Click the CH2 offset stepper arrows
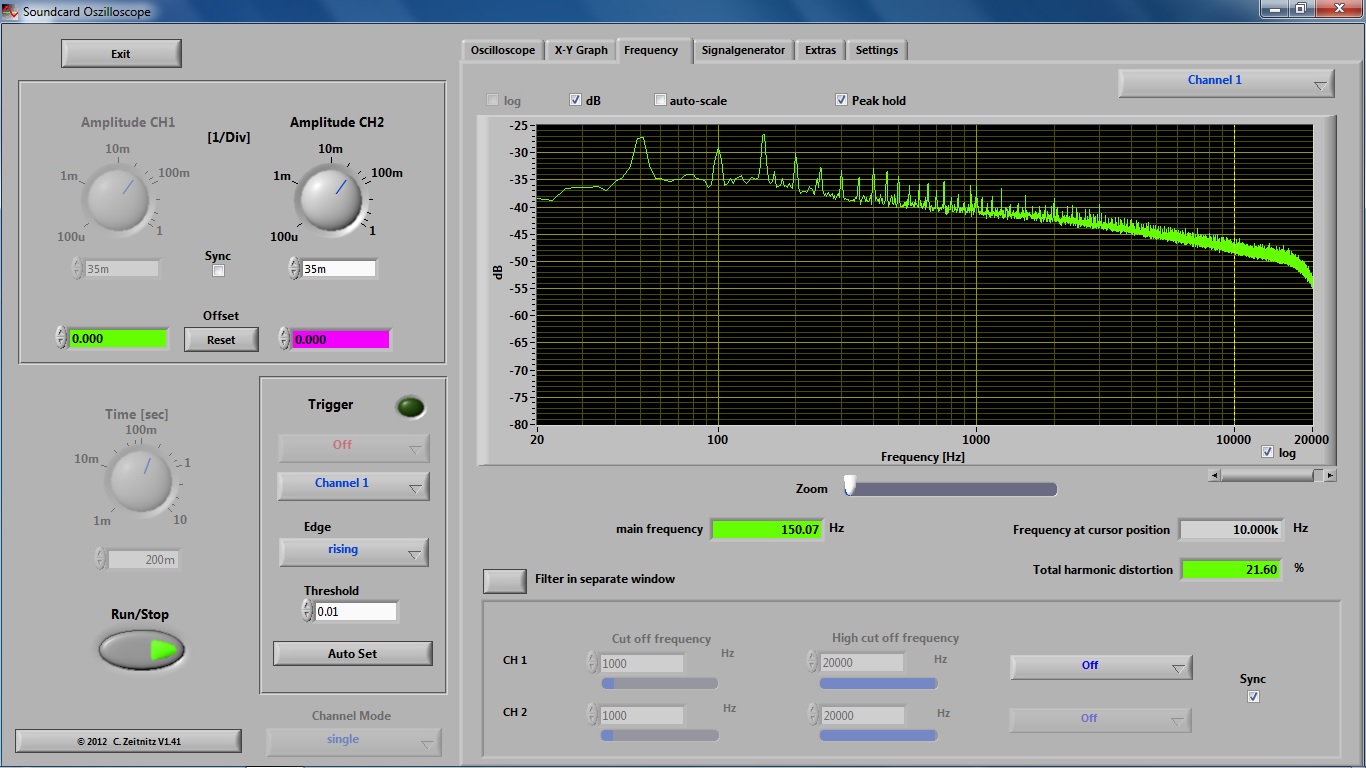The width and height of the screenshot is (1366, 768). click(x=284, y=339)
